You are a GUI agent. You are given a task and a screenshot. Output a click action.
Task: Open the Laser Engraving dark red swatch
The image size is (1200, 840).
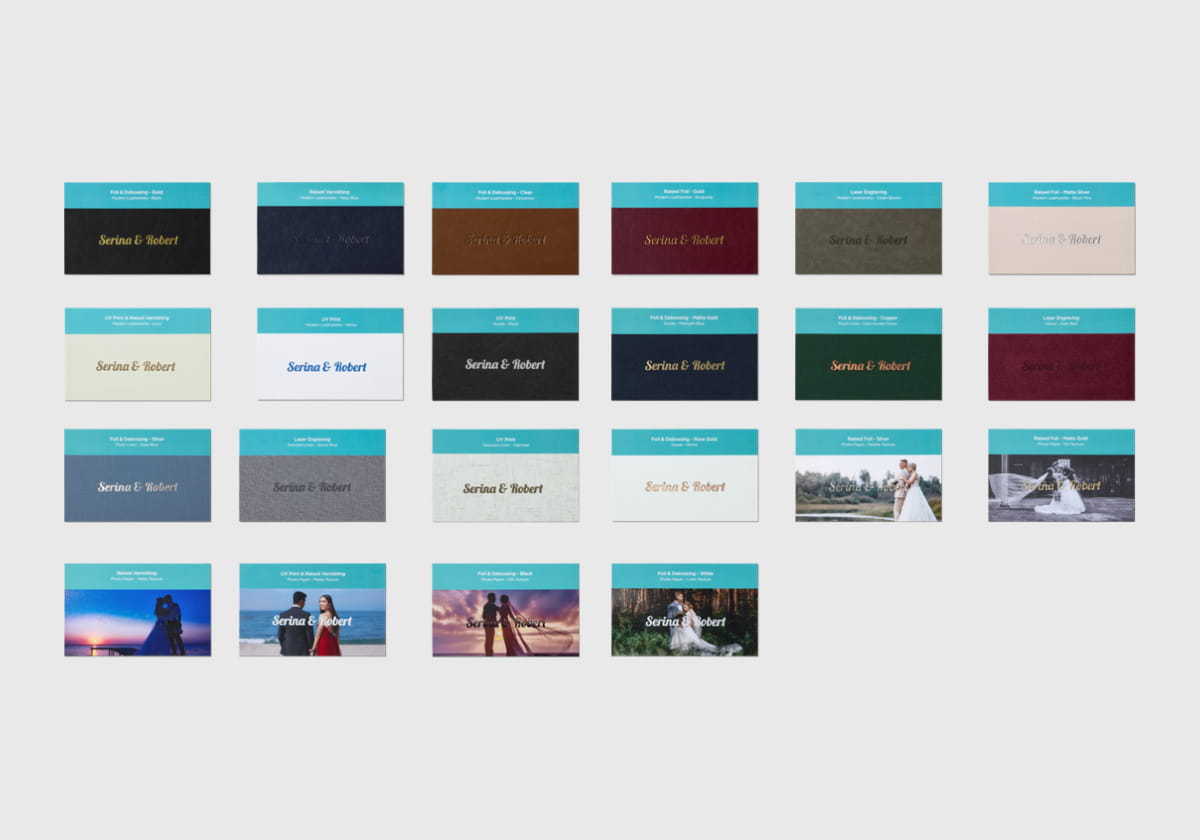click(x=1061, y=354)
